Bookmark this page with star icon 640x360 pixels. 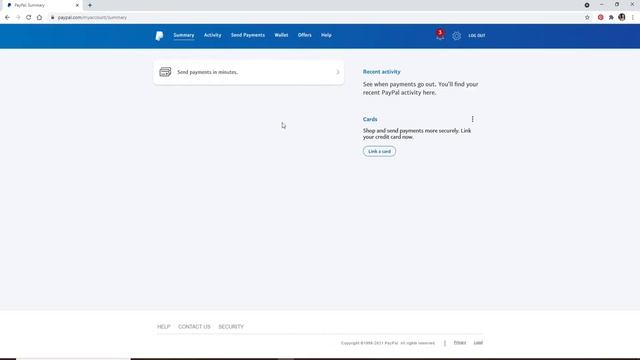point(587,17)
